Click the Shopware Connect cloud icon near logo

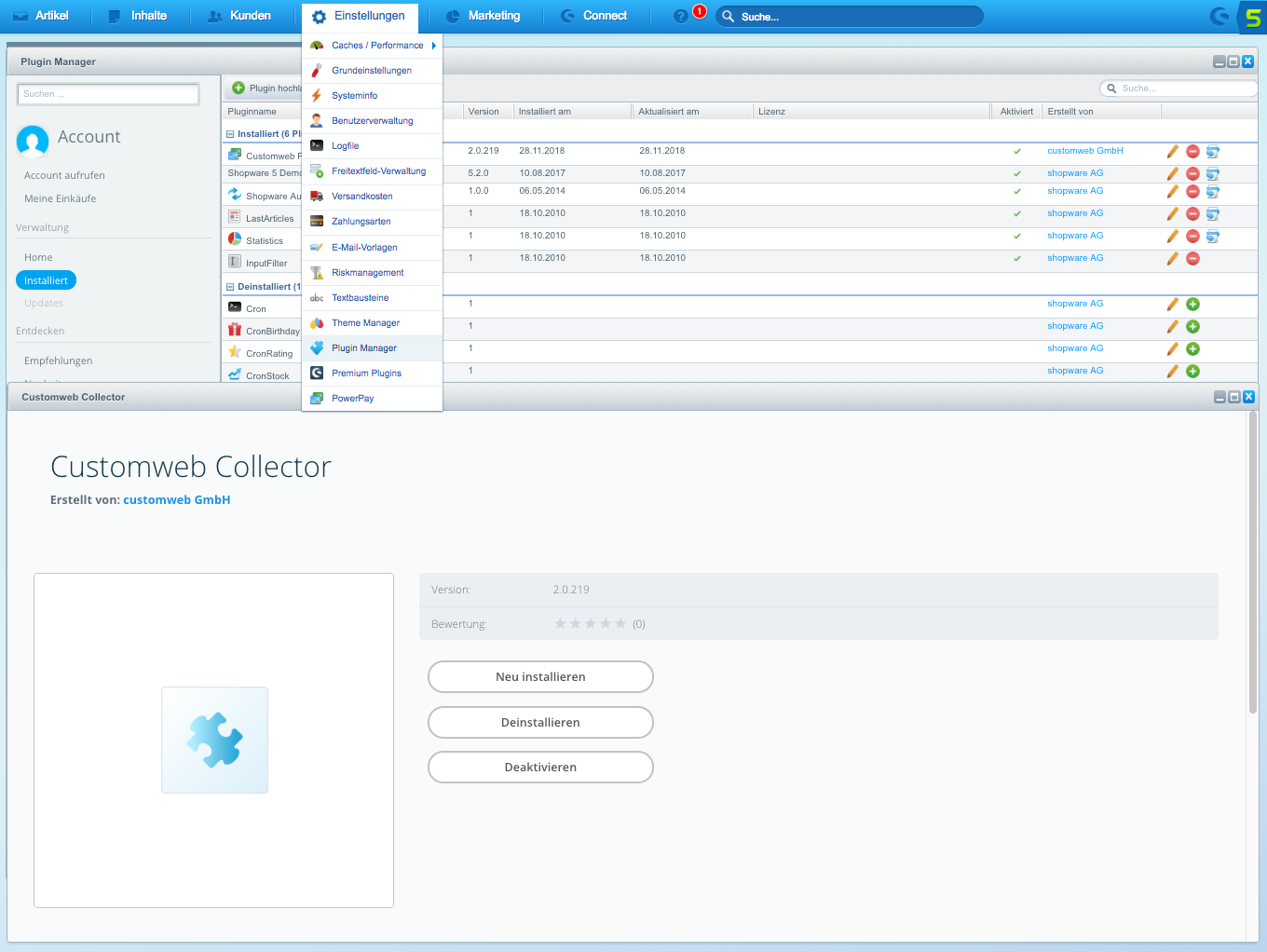click(x=1219, y=16)
